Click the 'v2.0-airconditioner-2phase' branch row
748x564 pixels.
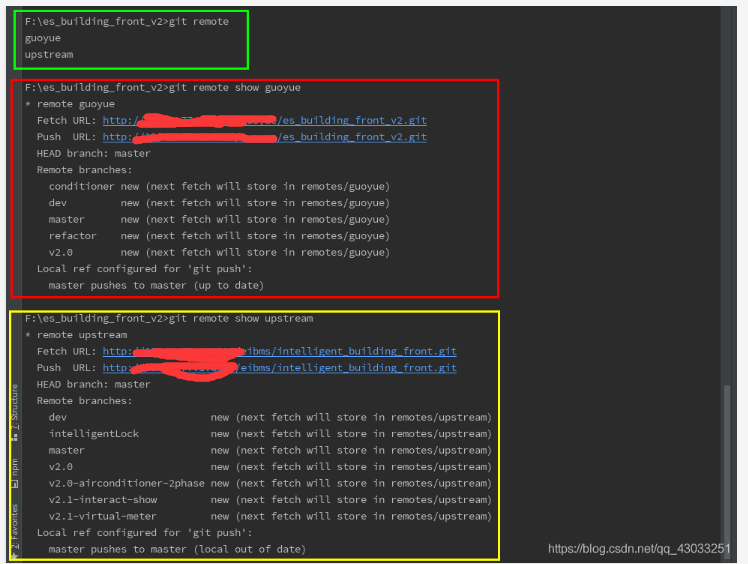[270, 483]
